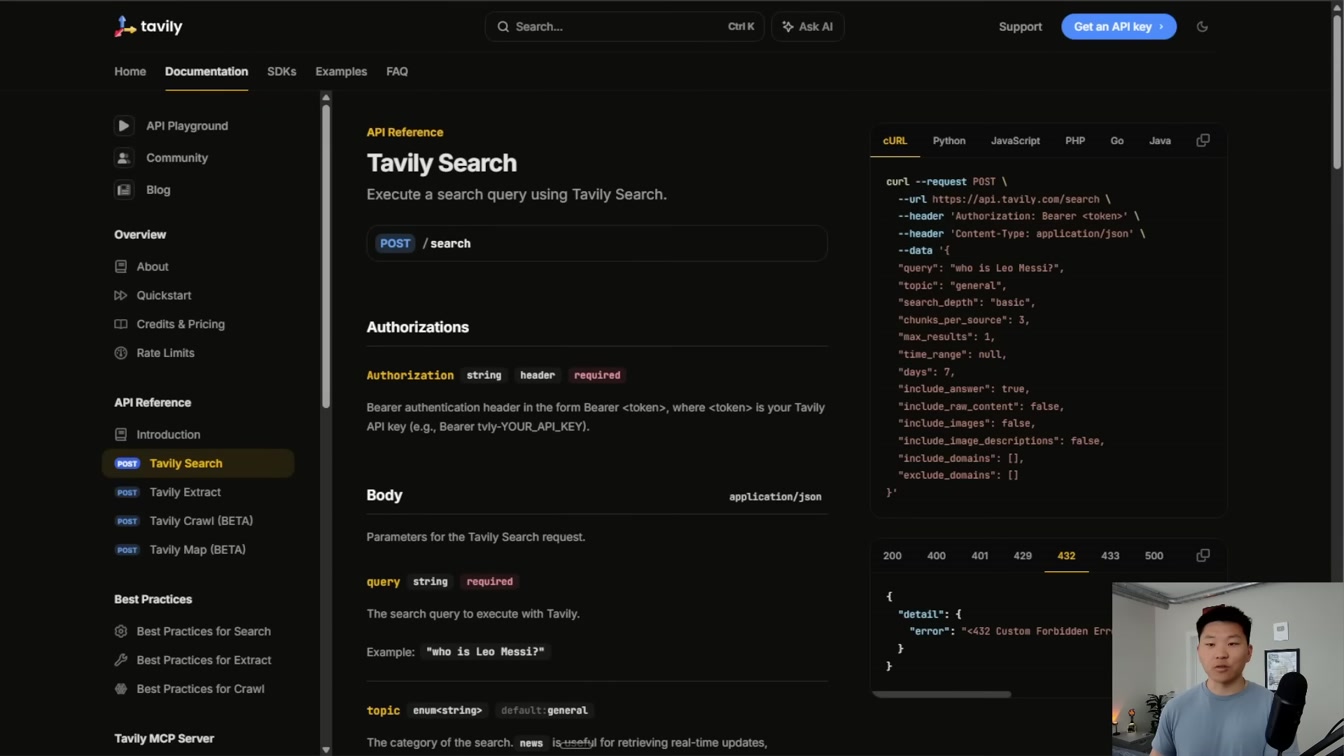This screenshot has width=1344, height=756.
Task: Click the Rate Limits icon
Action: coord(121,353)
